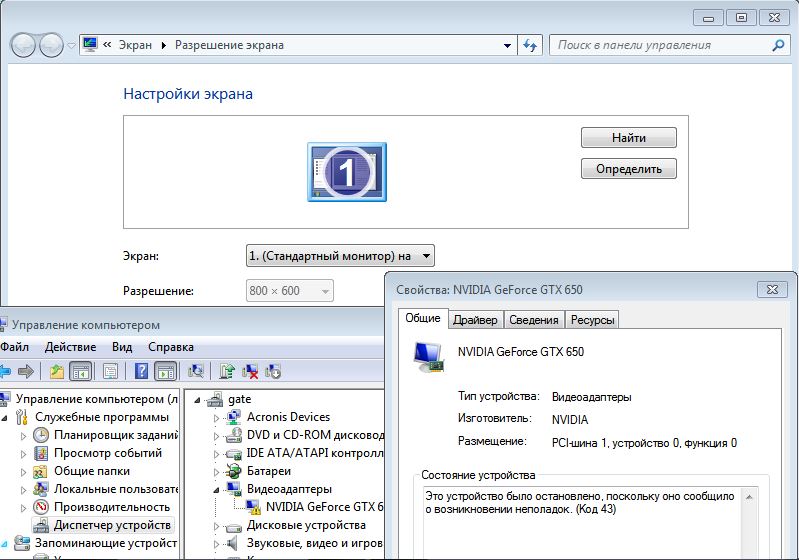Image resolution: width=799 pixels, height=560 pixels.
Task: Open the Вид menu
Action: [122, 347]
